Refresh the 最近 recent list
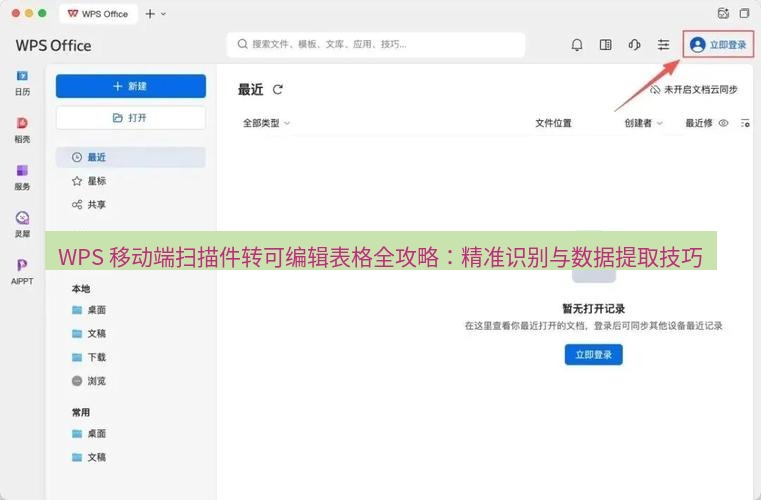761x500 pixels. (x=278, y=90)
